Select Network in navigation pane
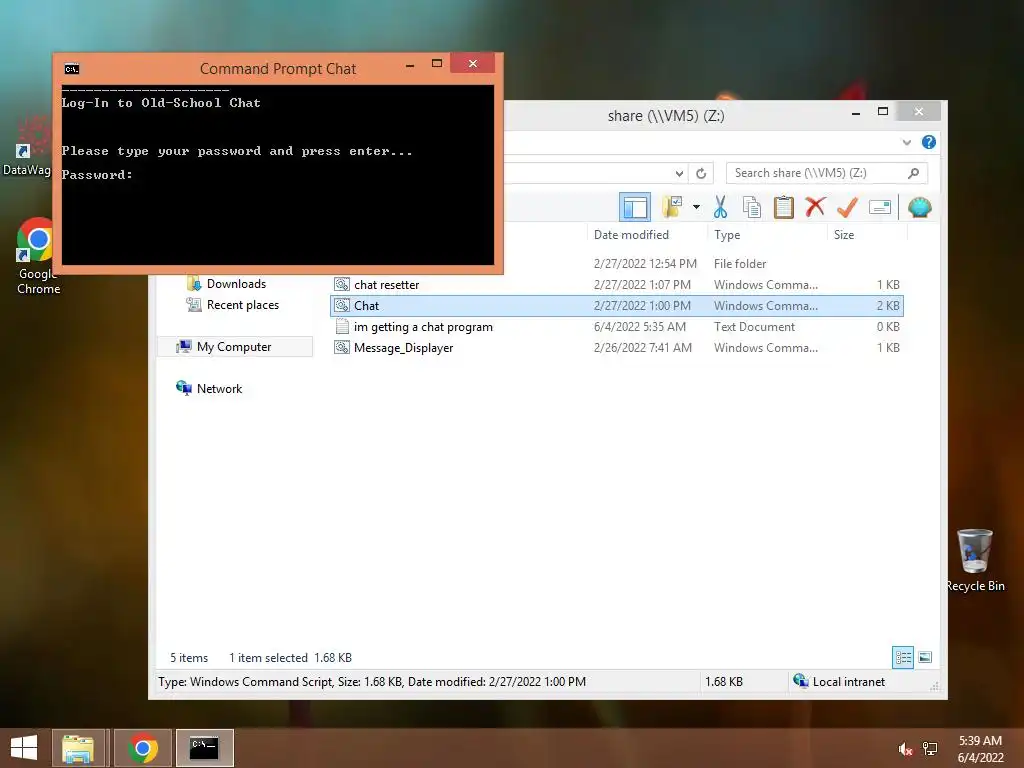1024x768 pixels. click(209, 389)
